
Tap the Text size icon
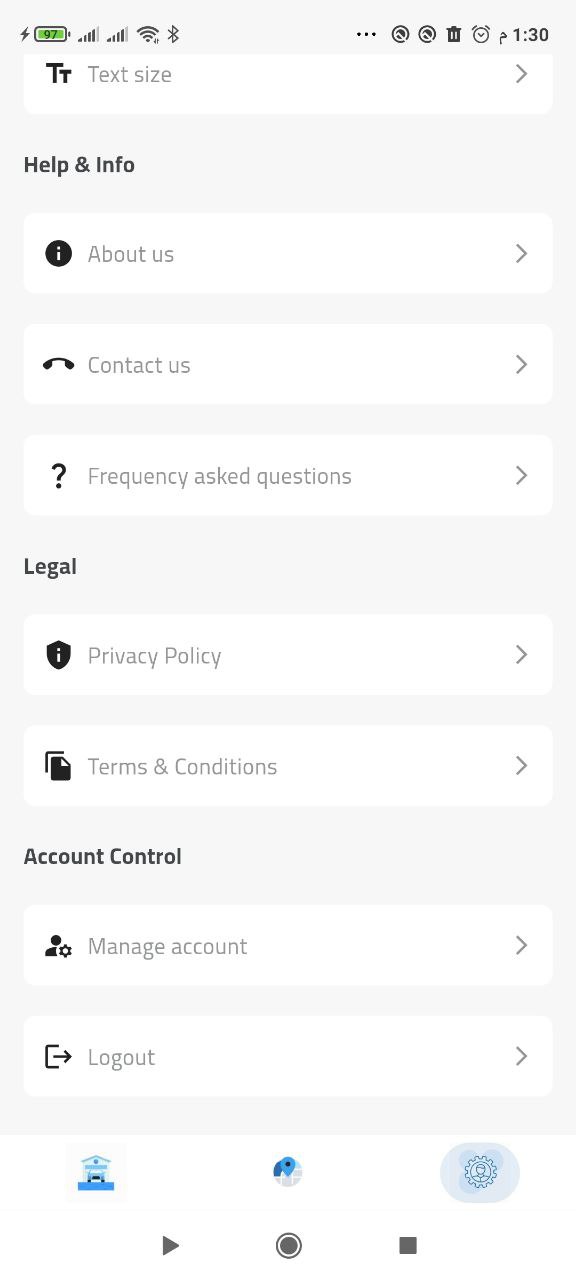pos(58,73)
